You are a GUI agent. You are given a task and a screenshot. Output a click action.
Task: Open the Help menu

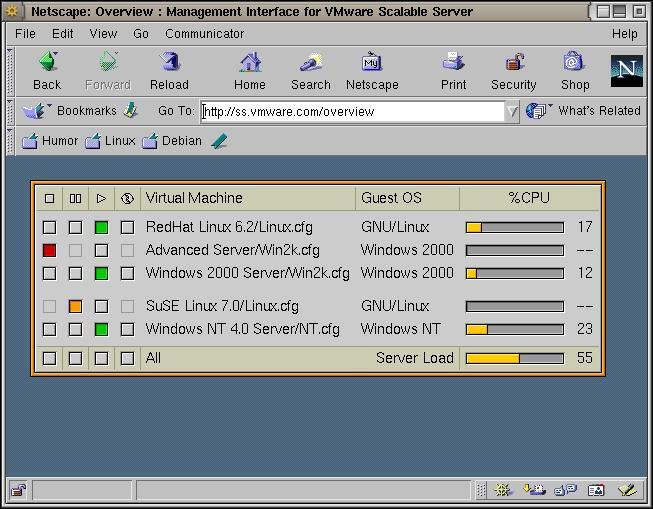point(624,33)
